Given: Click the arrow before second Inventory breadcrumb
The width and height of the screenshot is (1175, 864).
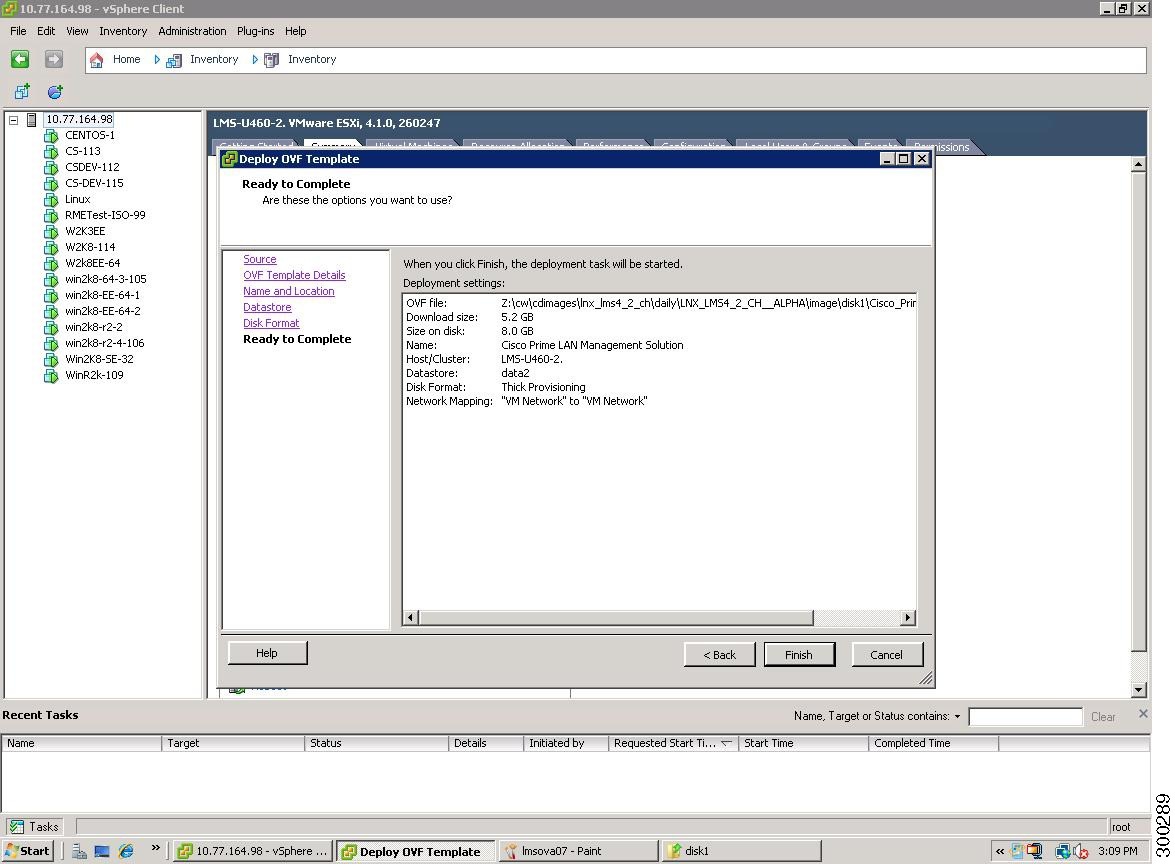Looking at the screenshot, I should click(x=255, y=60).
